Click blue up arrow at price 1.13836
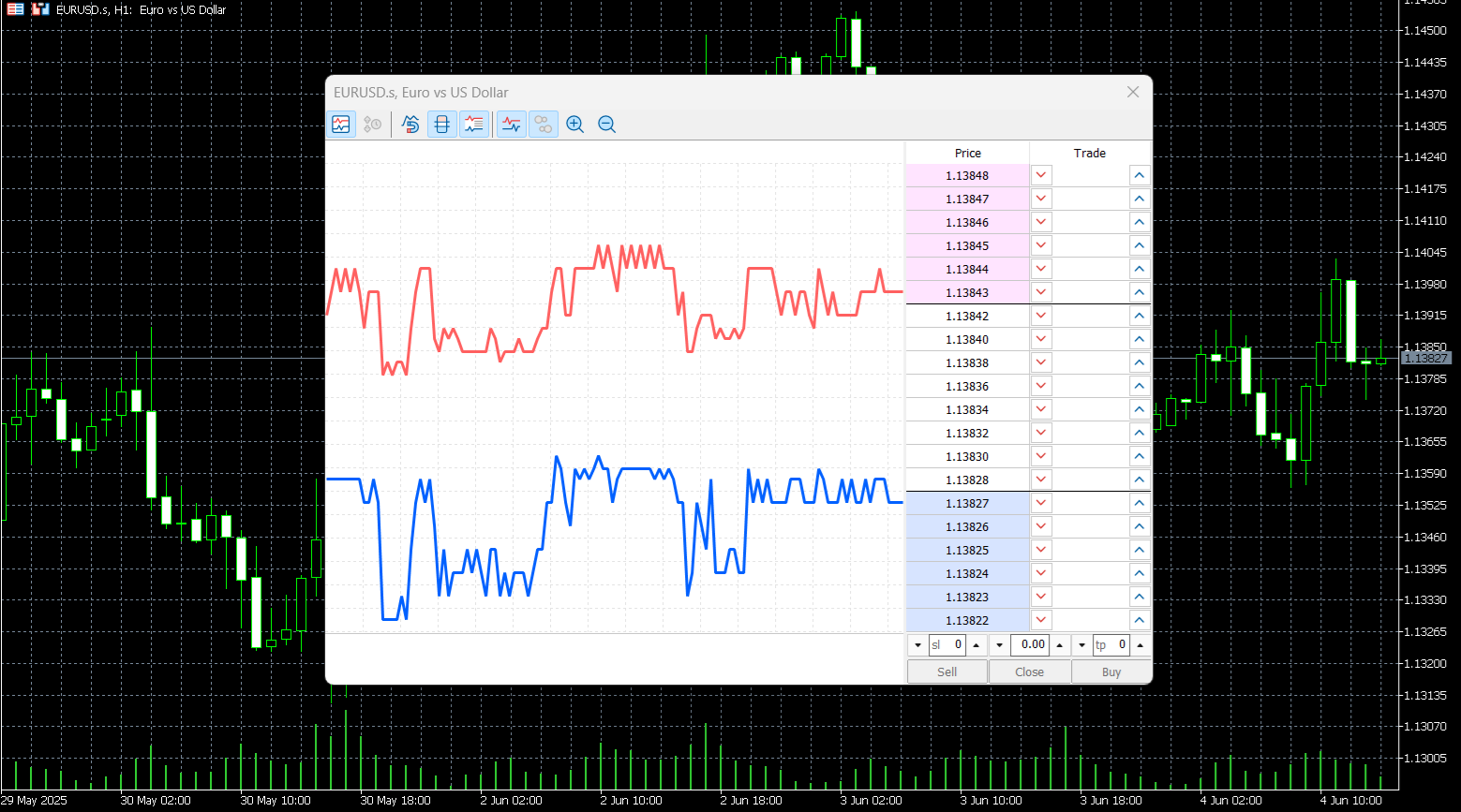Image resolution: width=1461 pixels, height=812 pixels. [x=1139, y=386]
